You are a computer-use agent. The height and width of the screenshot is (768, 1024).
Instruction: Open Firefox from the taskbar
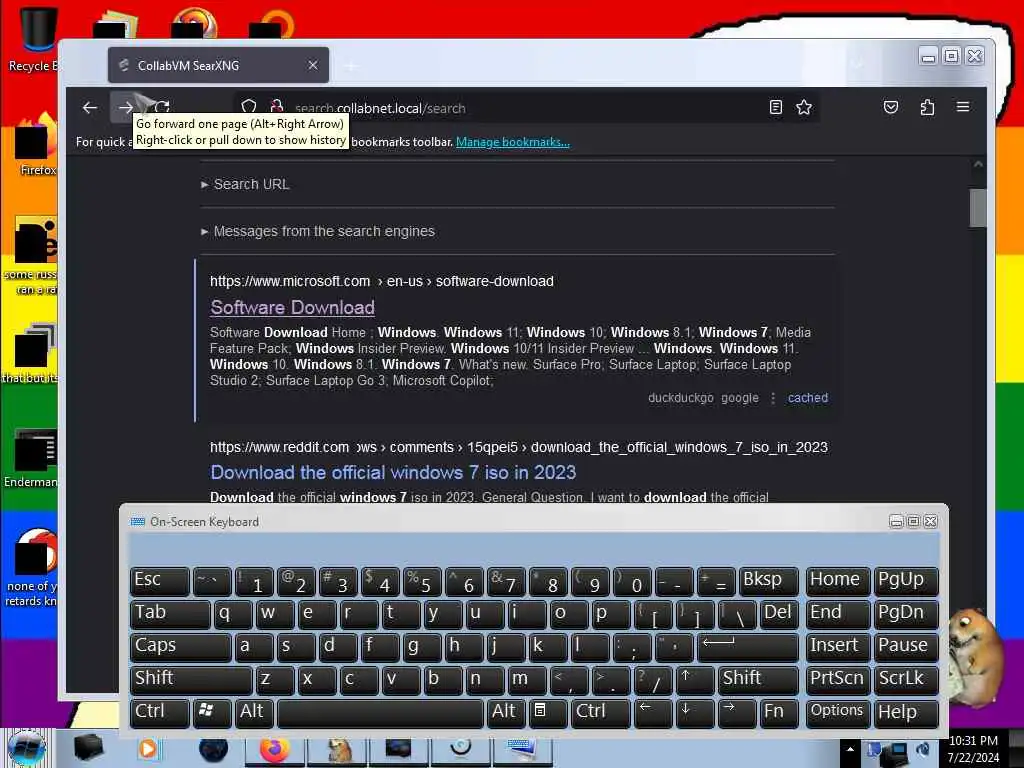pos(275,749)
